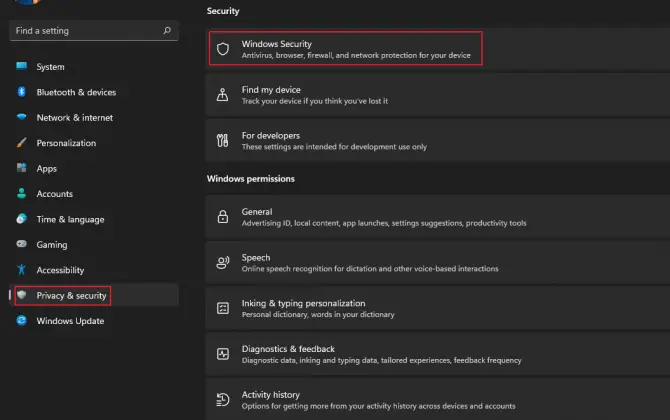Click 'Advertising ID, local content' description
670x420 pixels.
384,223
